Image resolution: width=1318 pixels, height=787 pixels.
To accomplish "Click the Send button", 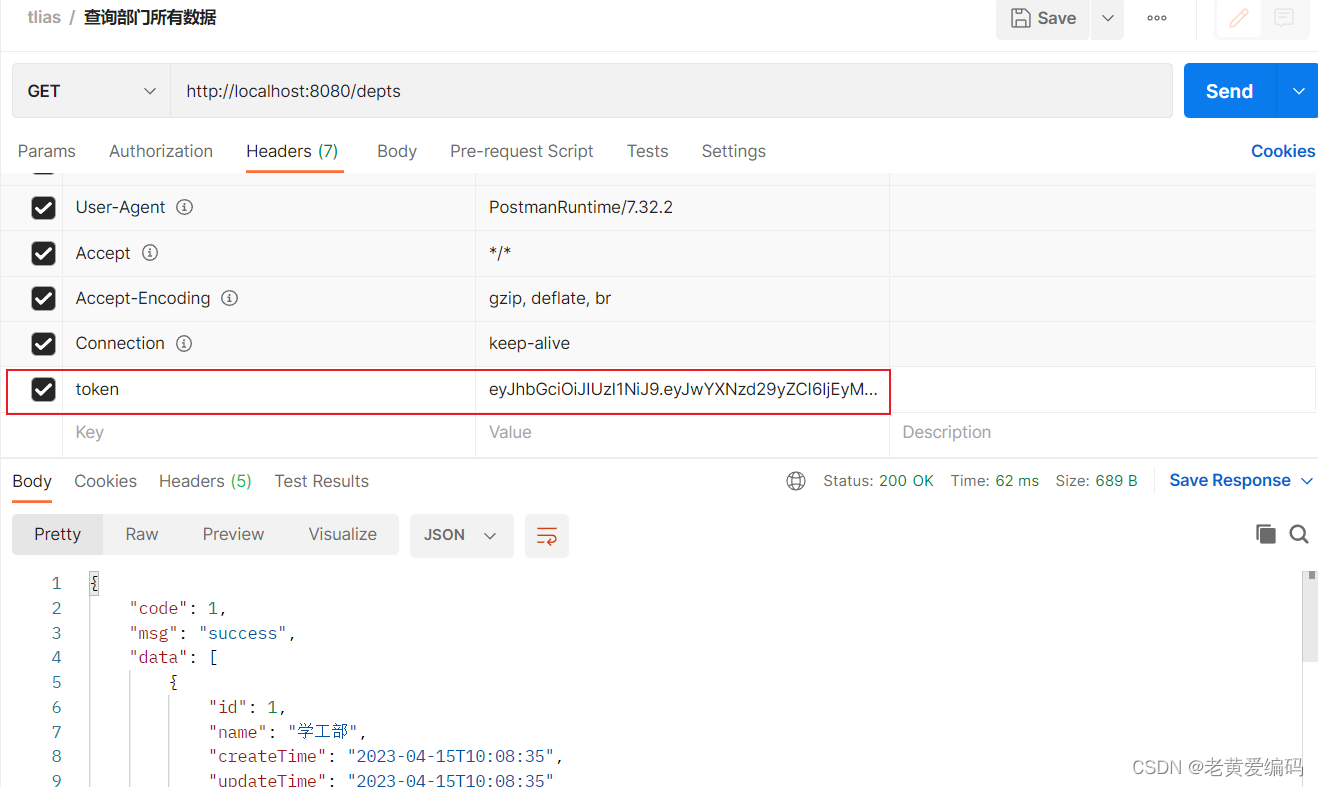I will [x=1228, y=90].
